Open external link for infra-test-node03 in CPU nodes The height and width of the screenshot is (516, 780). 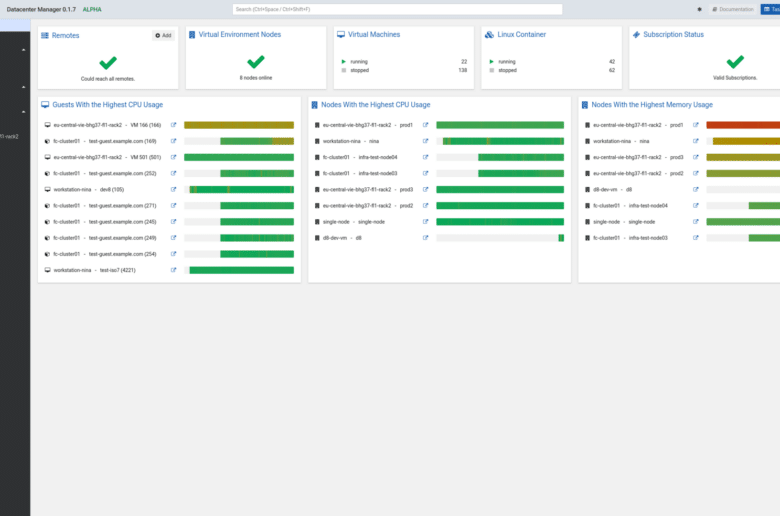[x=425, y=173]
